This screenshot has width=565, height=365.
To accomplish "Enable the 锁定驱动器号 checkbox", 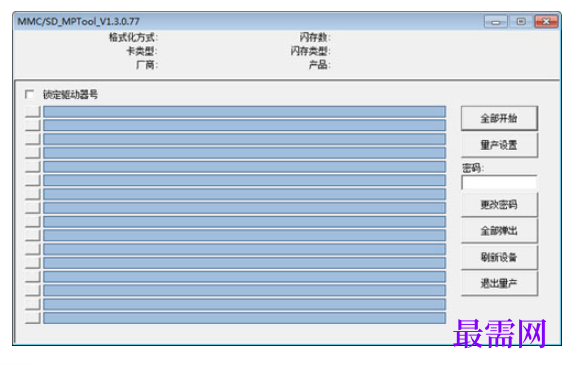I will pyautogui.click(x=30, y=94).
